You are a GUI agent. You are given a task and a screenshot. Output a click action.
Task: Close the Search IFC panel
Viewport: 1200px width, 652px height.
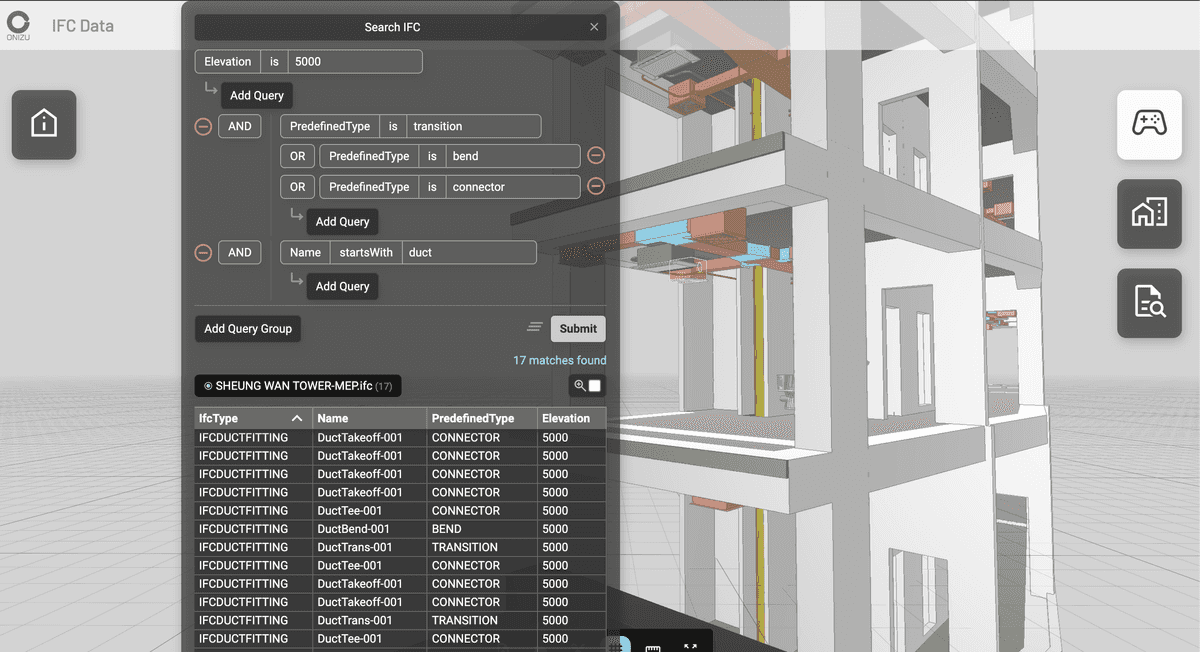tap(594, 27)
